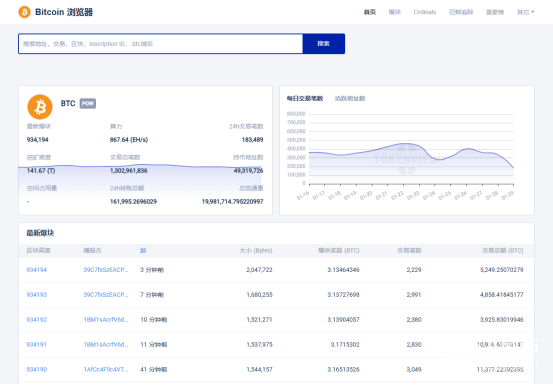Viewport: 553px width, 385px height.
Task: Click the blue 搜索 search button
Action: pos(324,44)
